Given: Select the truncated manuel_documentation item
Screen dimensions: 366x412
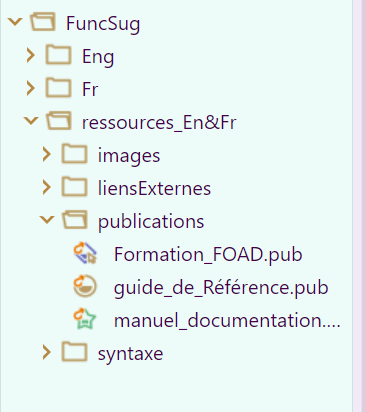Looking at the screenshot, I should 227,320.
